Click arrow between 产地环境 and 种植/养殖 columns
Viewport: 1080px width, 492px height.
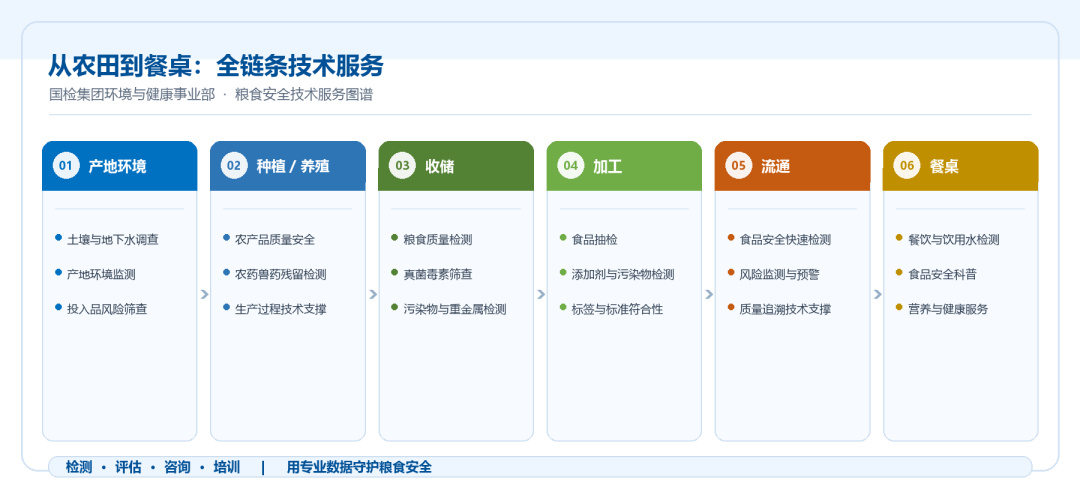point(204,294)
